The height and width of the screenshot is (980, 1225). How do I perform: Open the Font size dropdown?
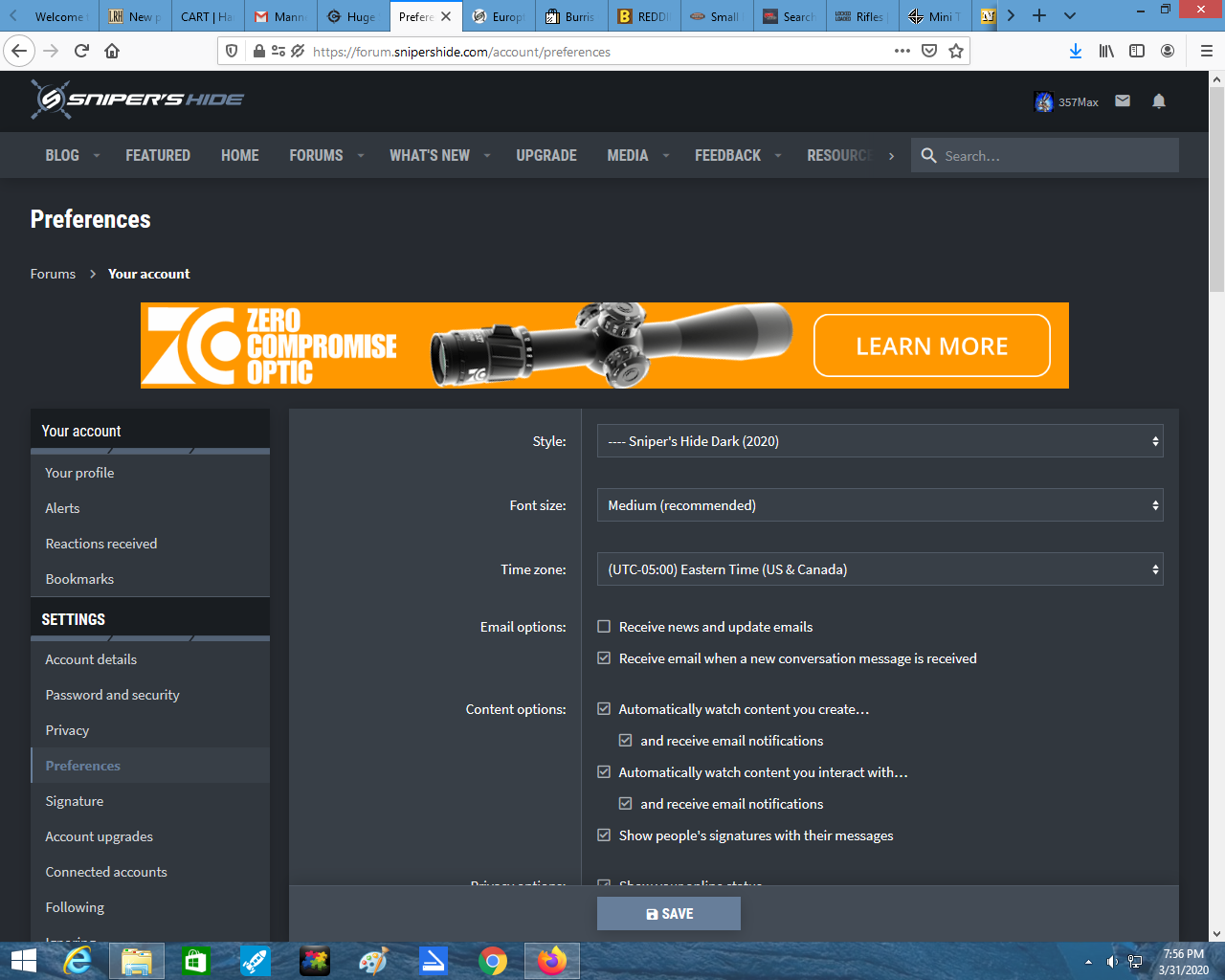click(x=880, y=505)
